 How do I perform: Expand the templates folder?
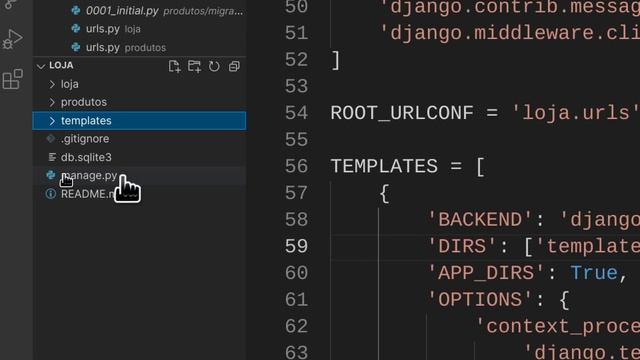click(x=139, y=121)
